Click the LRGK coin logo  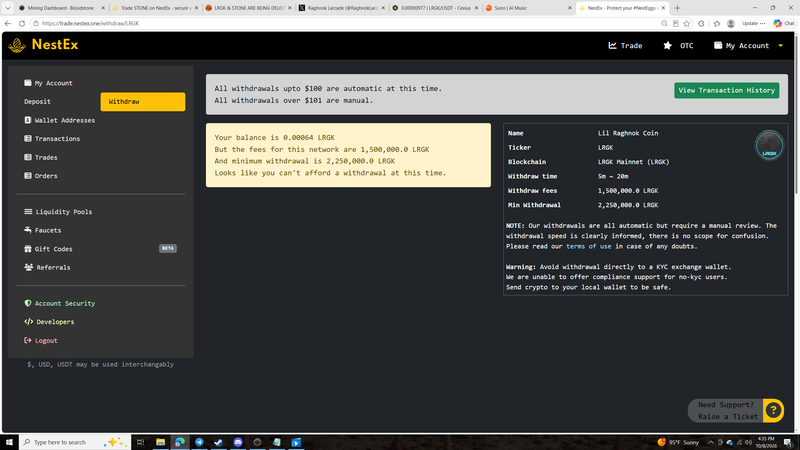(769, 145)
